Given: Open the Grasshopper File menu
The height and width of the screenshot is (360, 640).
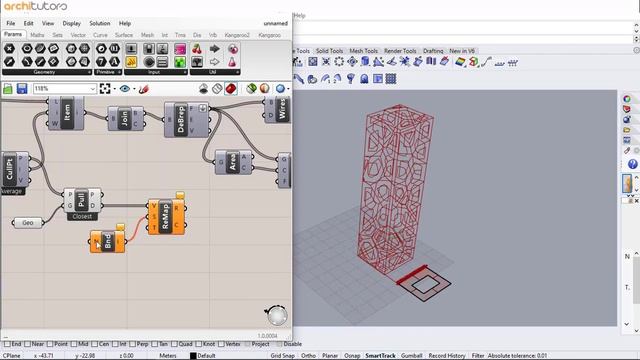Looking at the screenshot, I should tap(11, 23).
